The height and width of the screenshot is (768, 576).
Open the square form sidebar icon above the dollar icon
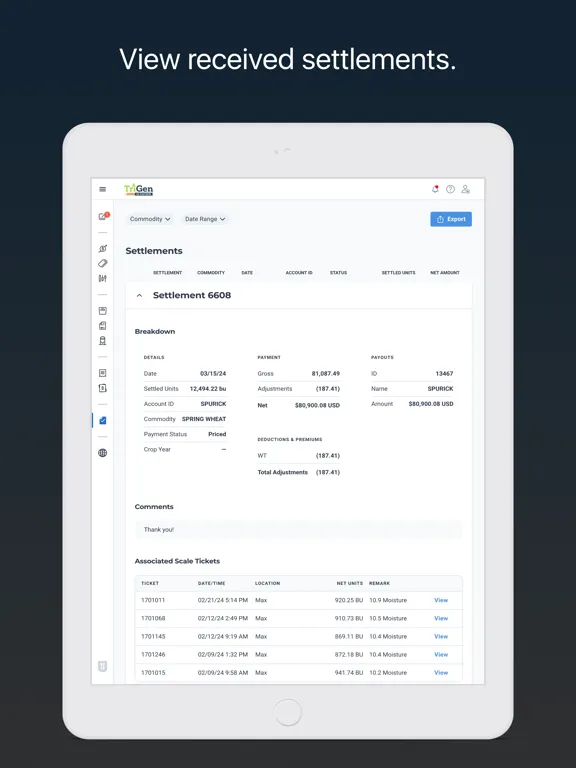[x=102, y=373]
